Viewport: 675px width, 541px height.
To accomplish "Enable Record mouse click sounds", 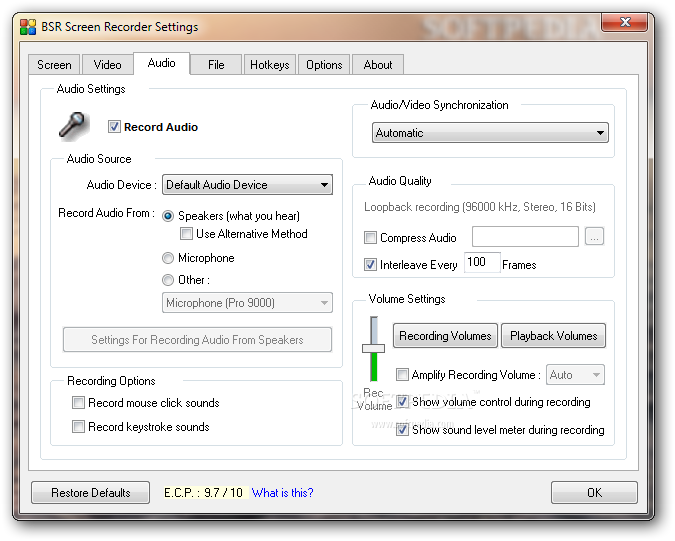I will pyautogui.click(x=78, y=403).
